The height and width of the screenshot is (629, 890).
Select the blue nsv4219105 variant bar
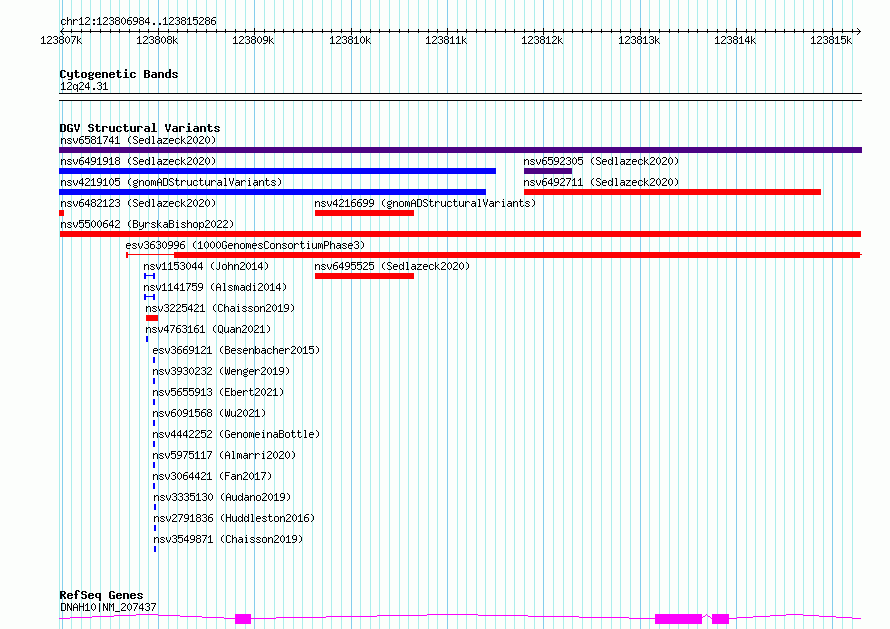272,192
